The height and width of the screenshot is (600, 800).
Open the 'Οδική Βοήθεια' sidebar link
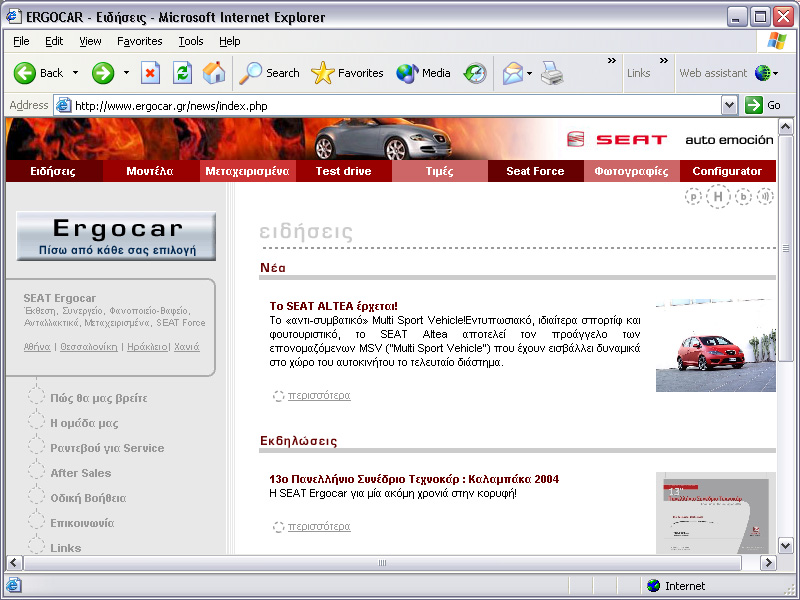pyautogui.click(x=88, y=498)
